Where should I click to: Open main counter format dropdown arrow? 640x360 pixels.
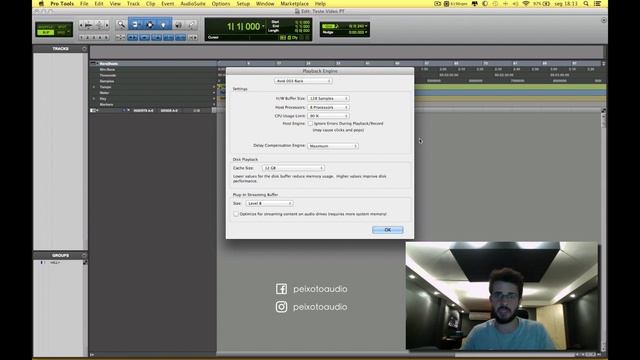pos(263,26)
